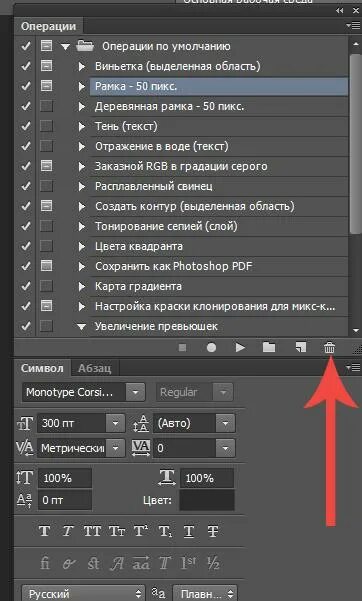Expand the Виньетка (выделенная область) action

pos(81,66)
